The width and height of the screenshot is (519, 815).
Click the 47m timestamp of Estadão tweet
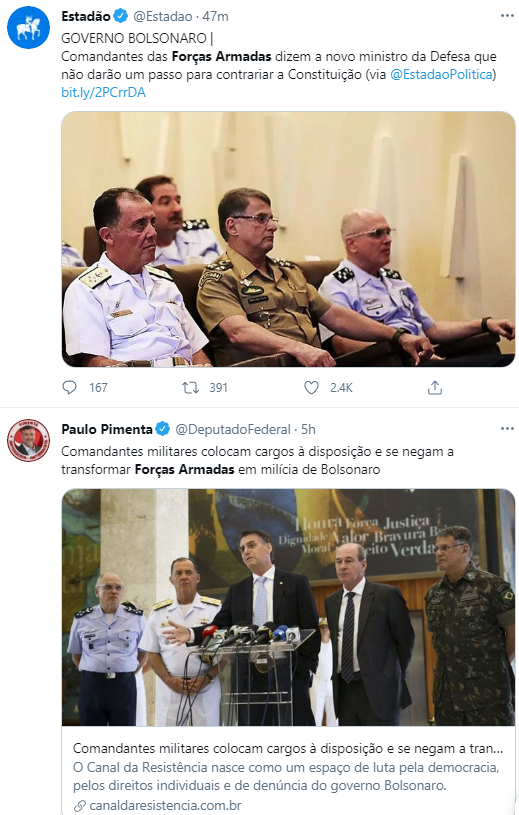(216, 16)
